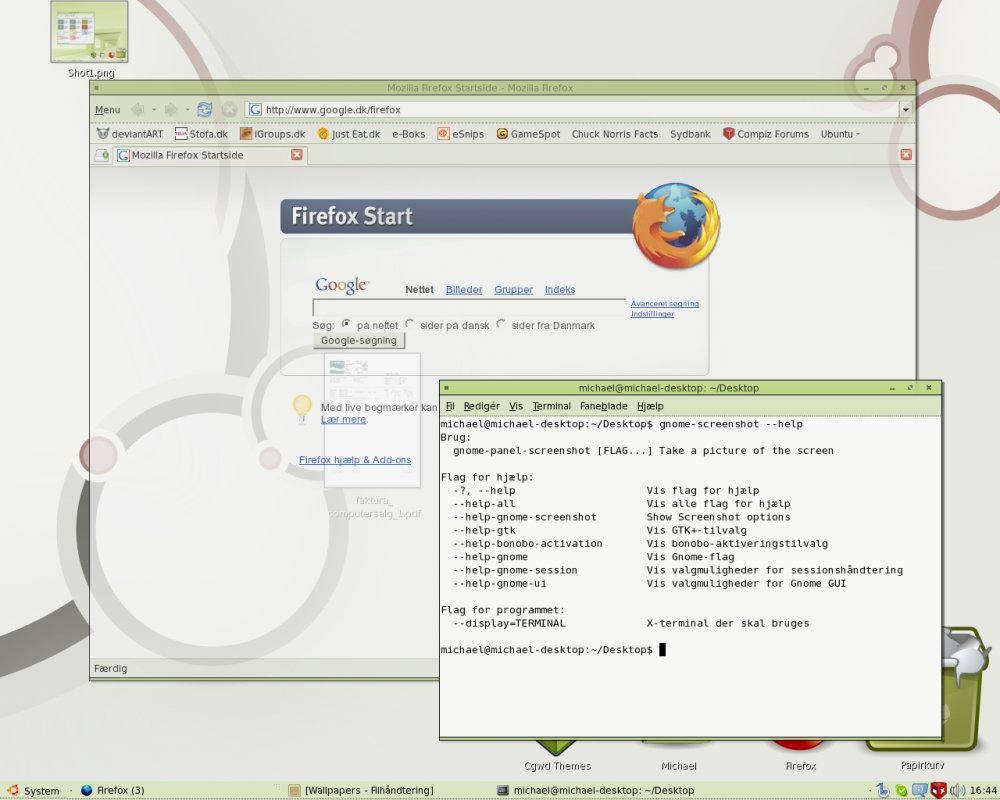Click the light bulb tip icon
1000x800 pixels.
tap(302, 408)
